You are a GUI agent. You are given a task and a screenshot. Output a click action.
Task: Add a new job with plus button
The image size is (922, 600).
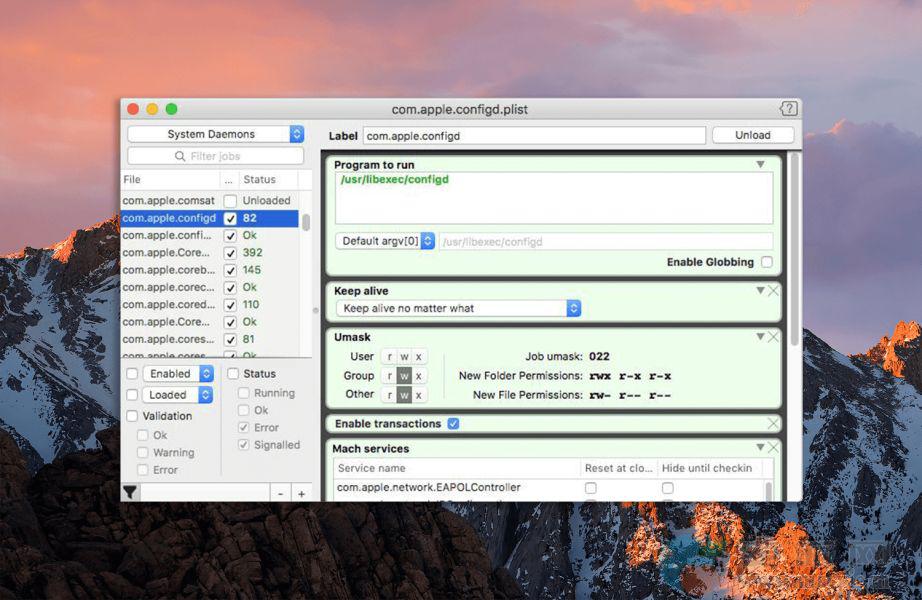(301, 493)
